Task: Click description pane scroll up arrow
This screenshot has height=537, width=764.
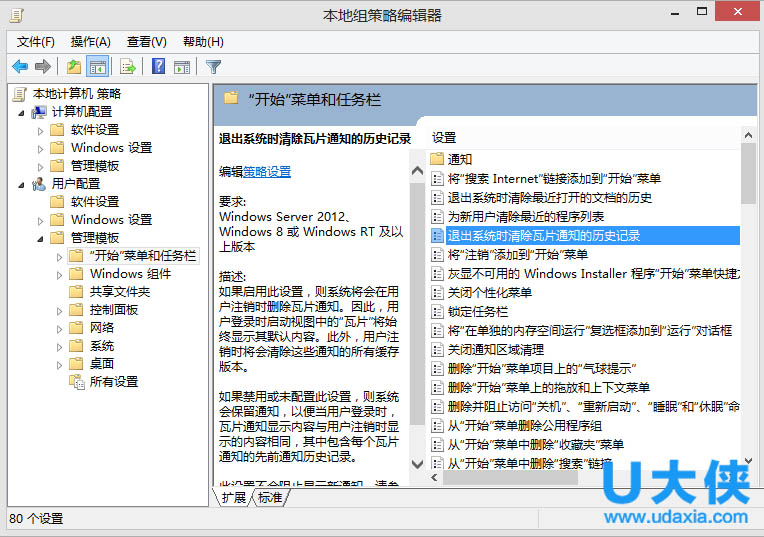Action: [x=417, y=171]
